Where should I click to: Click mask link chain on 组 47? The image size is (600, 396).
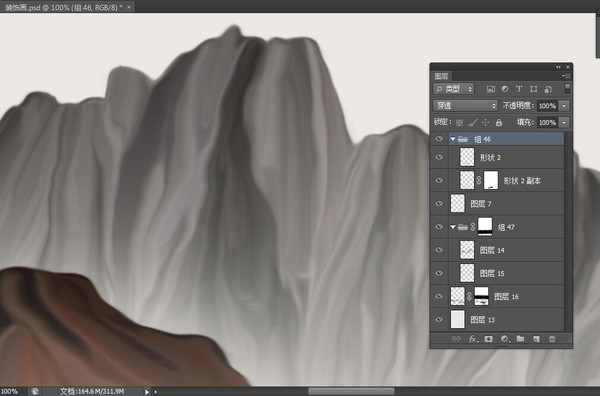473,227
